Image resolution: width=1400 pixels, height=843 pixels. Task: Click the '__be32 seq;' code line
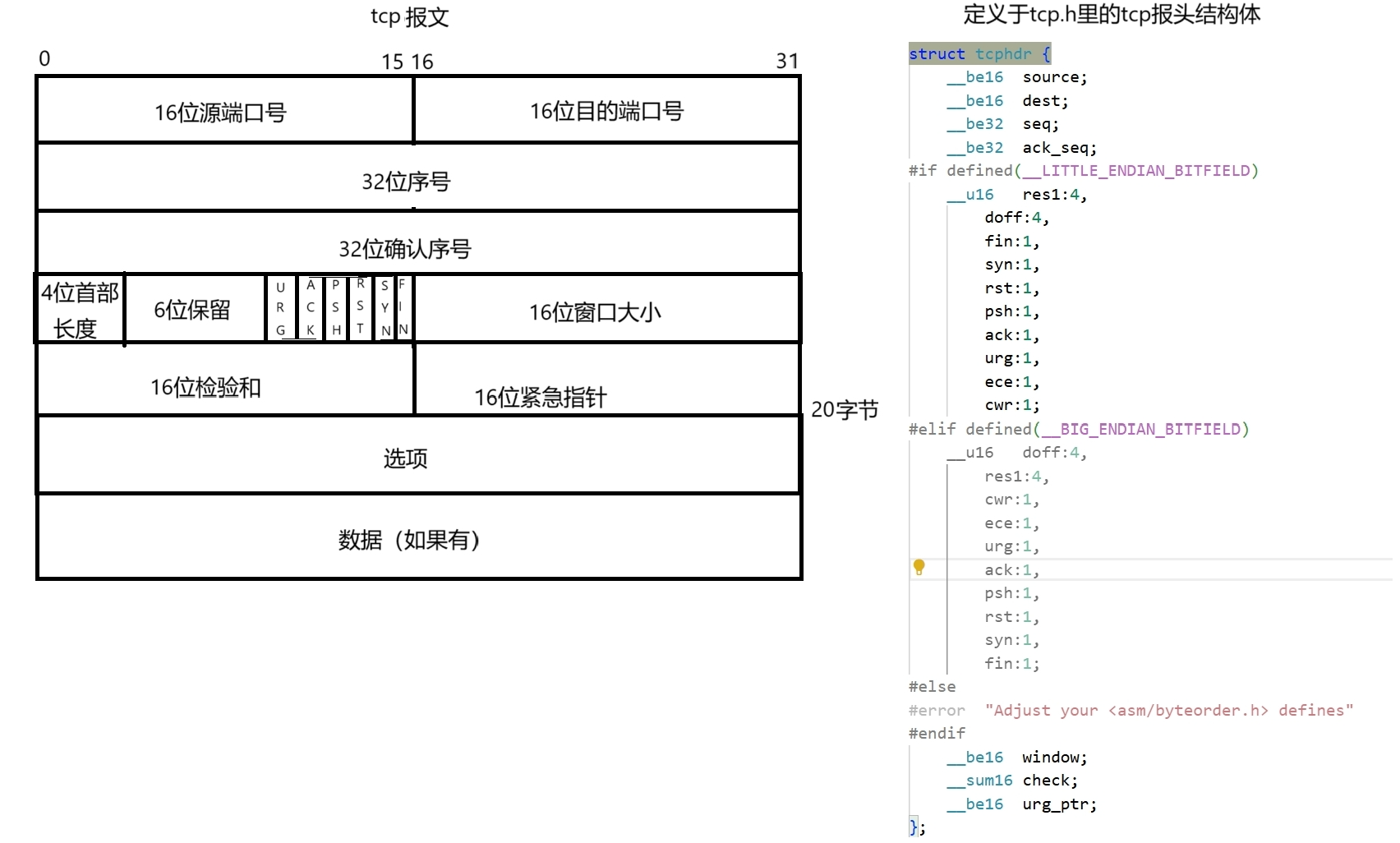(x=1003, y=124)
